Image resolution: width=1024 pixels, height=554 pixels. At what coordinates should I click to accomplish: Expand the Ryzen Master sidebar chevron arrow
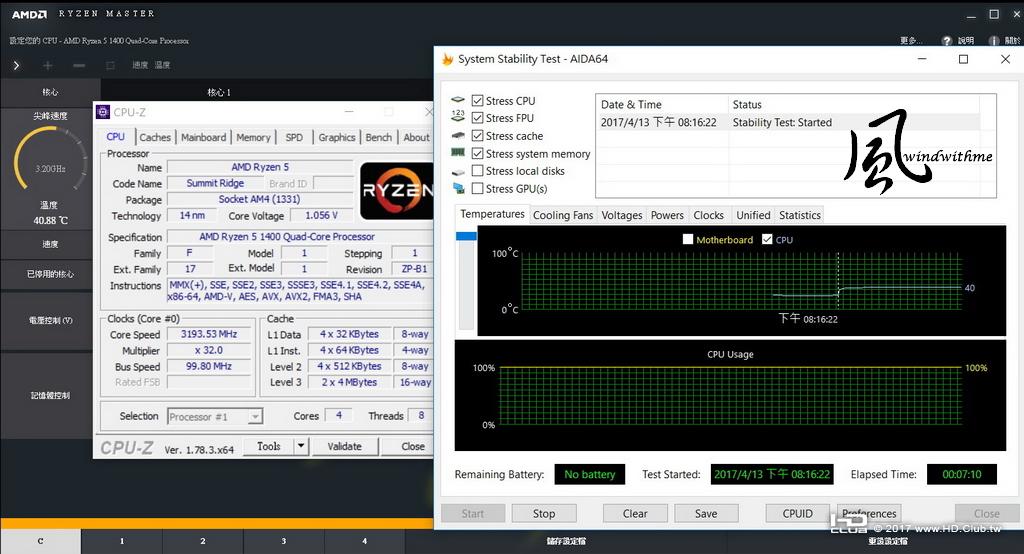(16, 65)
